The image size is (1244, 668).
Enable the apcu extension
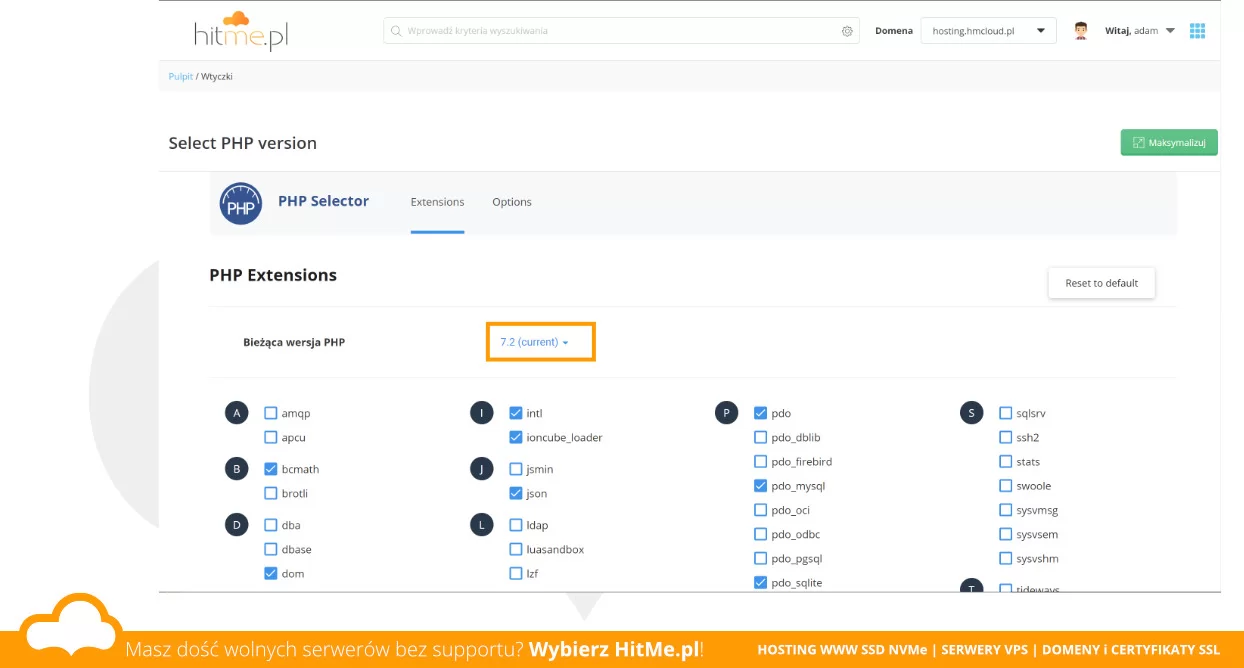[x=271, y=437]
